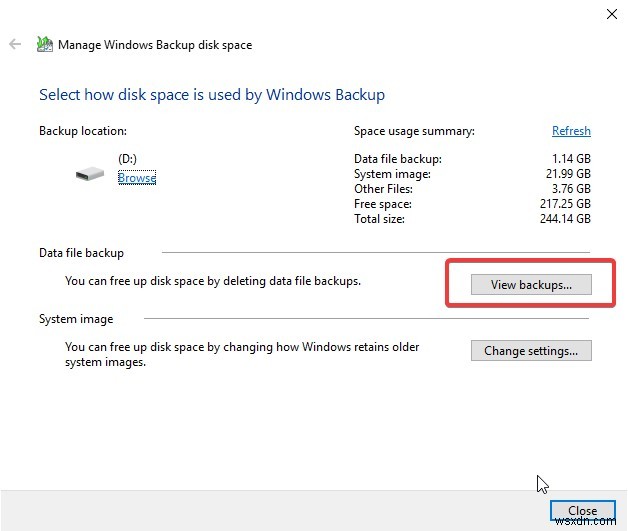
Task: Click the '(D:)' drive label
Action: (127, 159)
